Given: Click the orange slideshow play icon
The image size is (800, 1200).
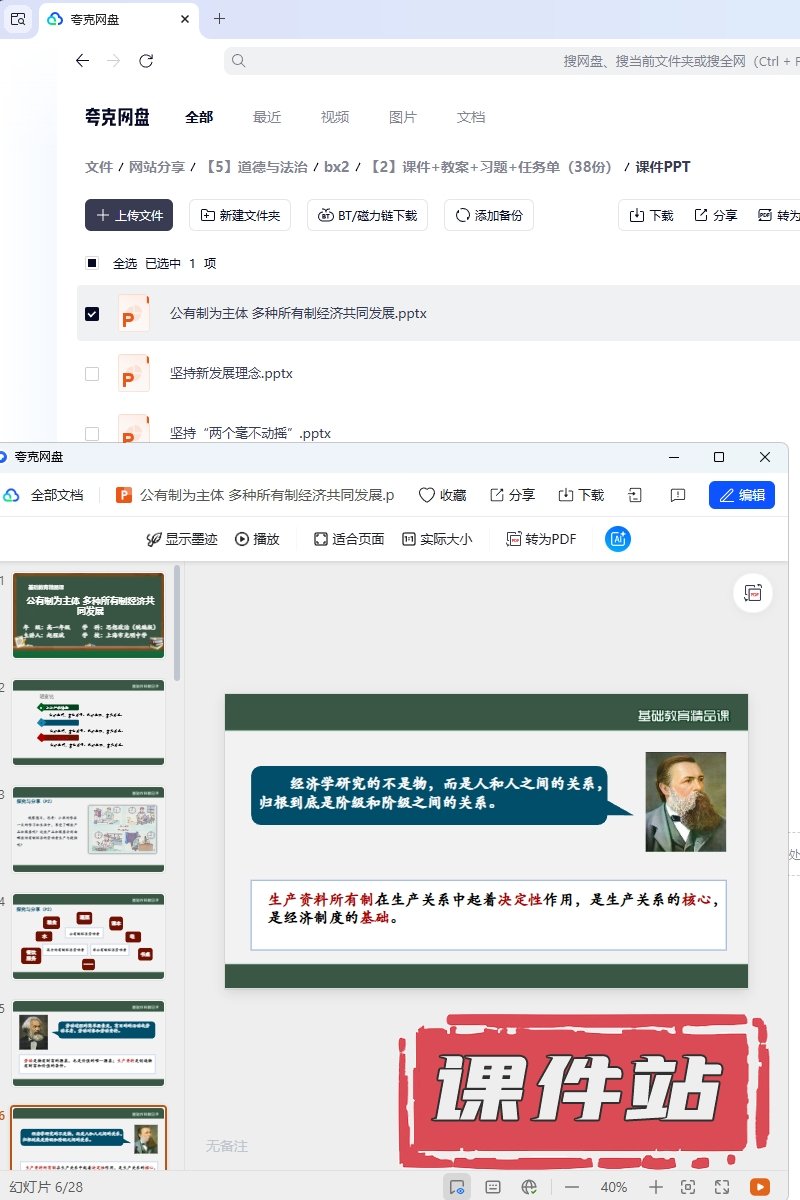Looking at the screenshot, I should 760,1187.
